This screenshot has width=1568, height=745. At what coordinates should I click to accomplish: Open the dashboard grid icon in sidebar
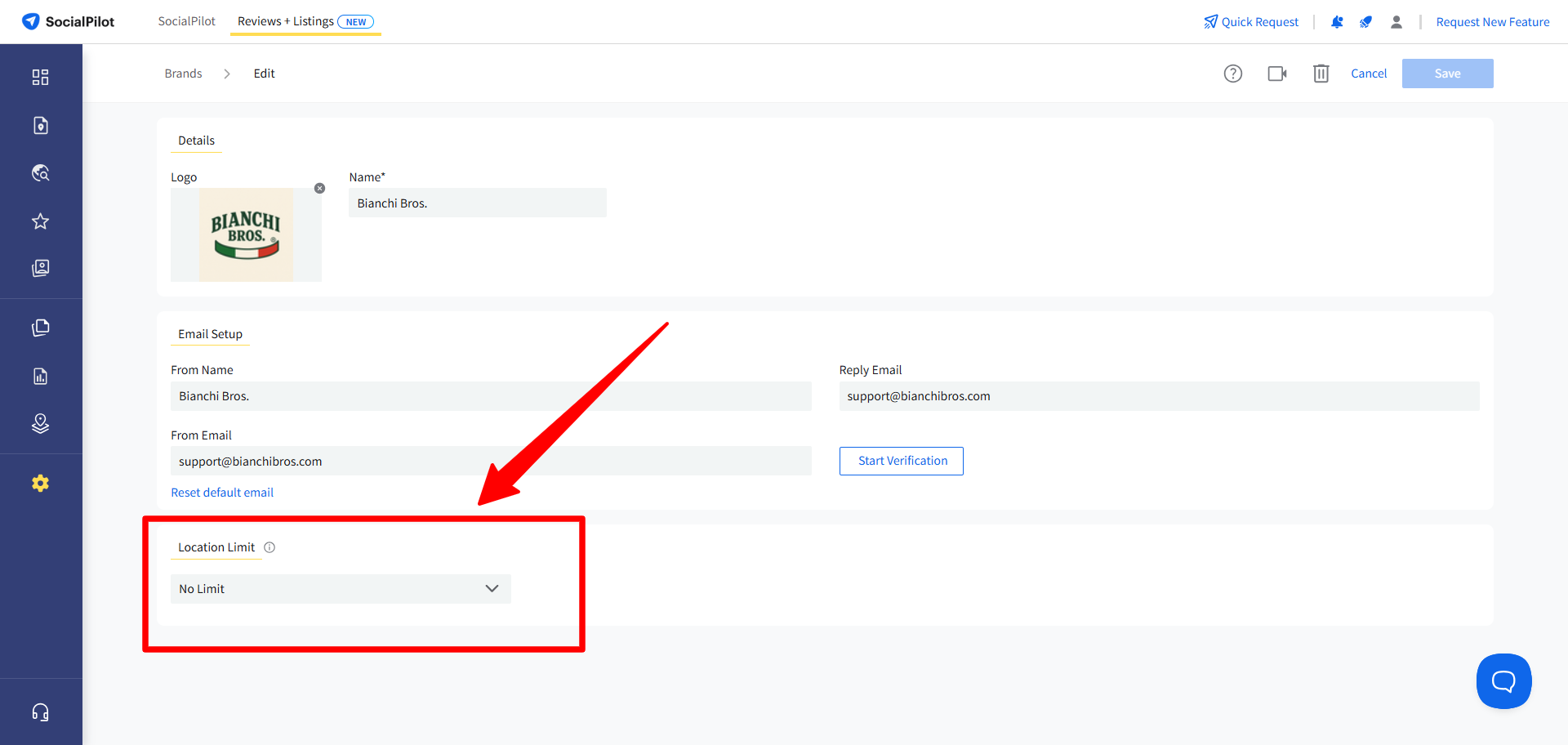(40, 77)
